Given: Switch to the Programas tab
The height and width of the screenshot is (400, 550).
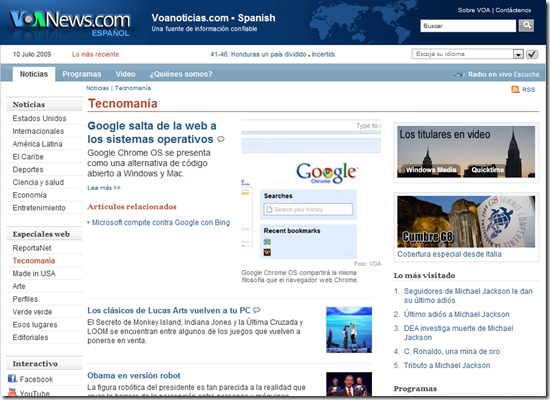Looking at the screenshot, I should [x=82, y=74].
